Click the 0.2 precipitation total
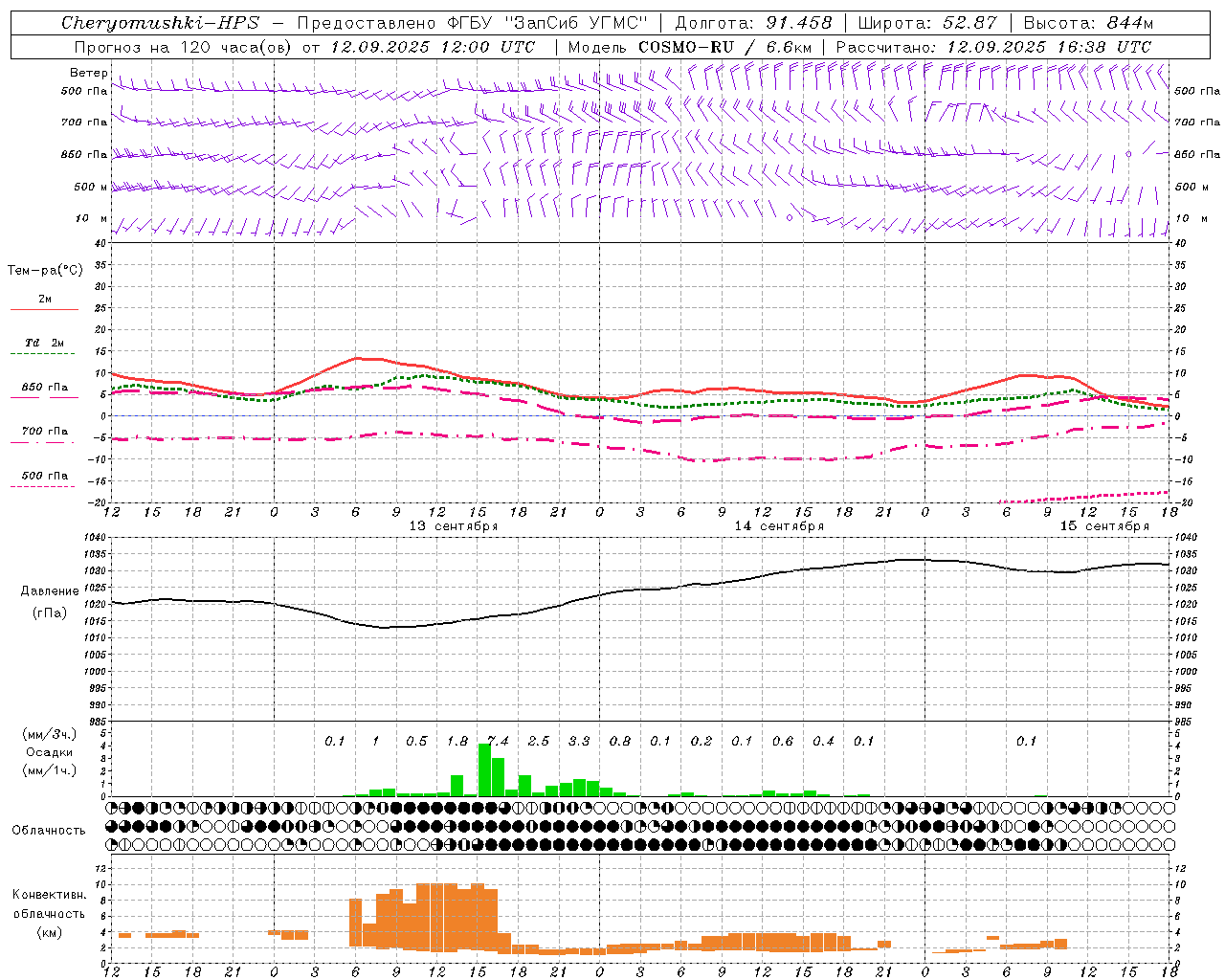1225x980 pixels. click(702, 741)
